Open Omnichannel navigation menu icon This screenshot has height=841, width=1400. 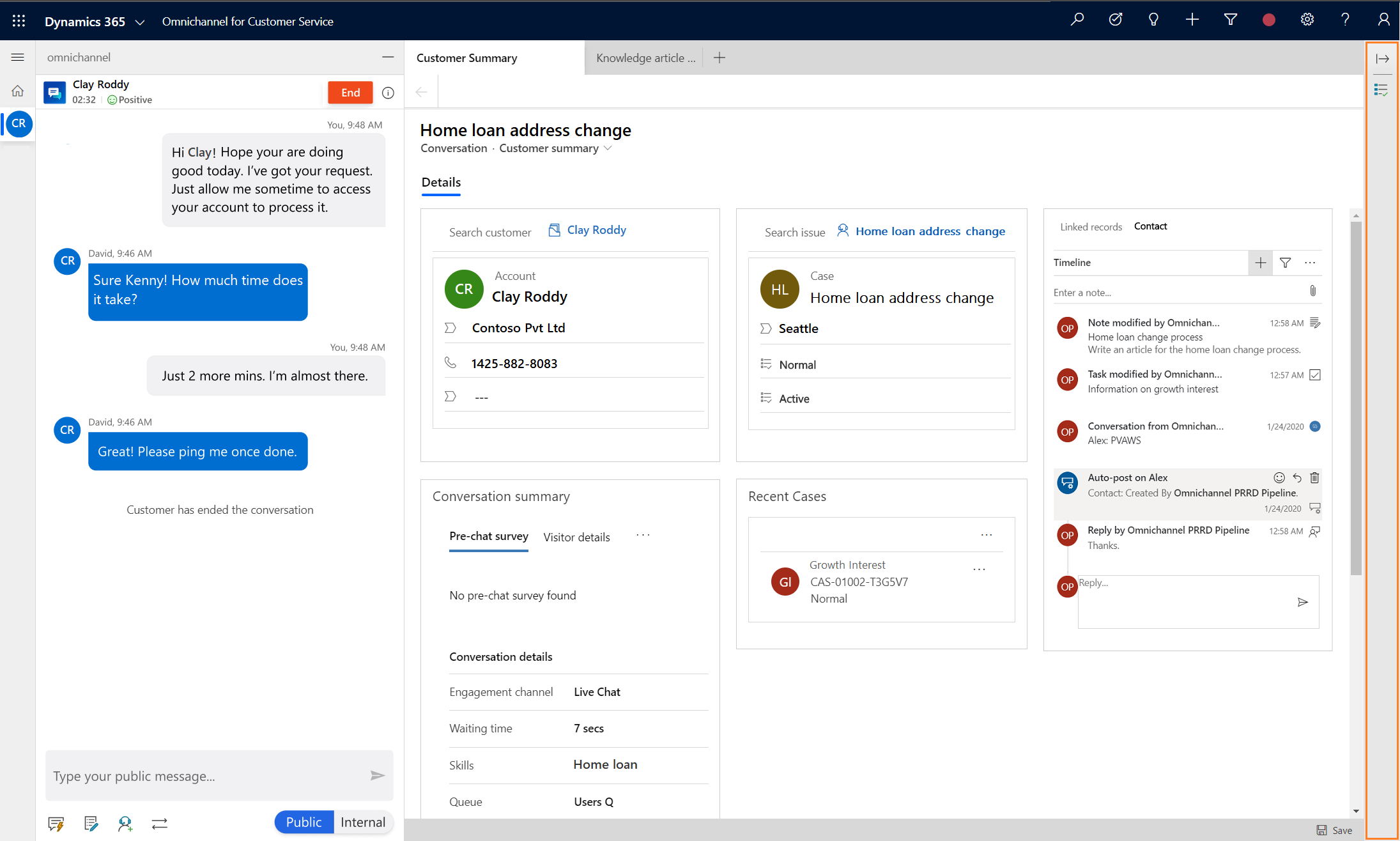coord(18,57)
